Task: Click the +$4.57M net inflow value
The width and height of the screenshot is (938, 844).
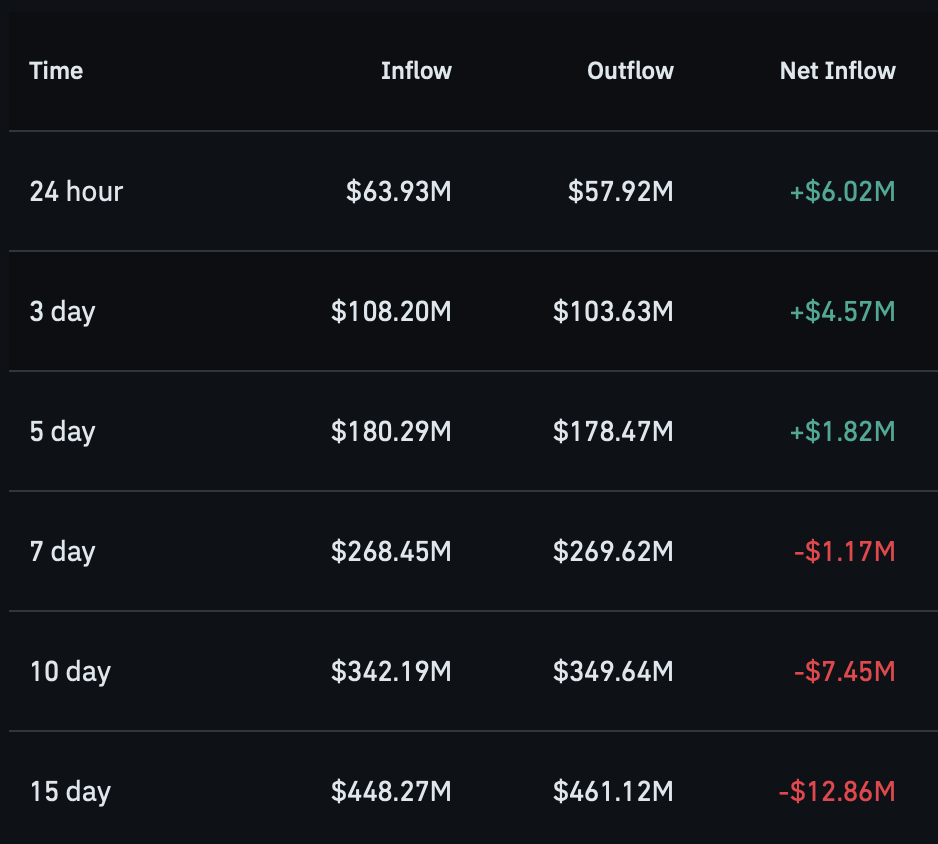Action: (843, 312)
